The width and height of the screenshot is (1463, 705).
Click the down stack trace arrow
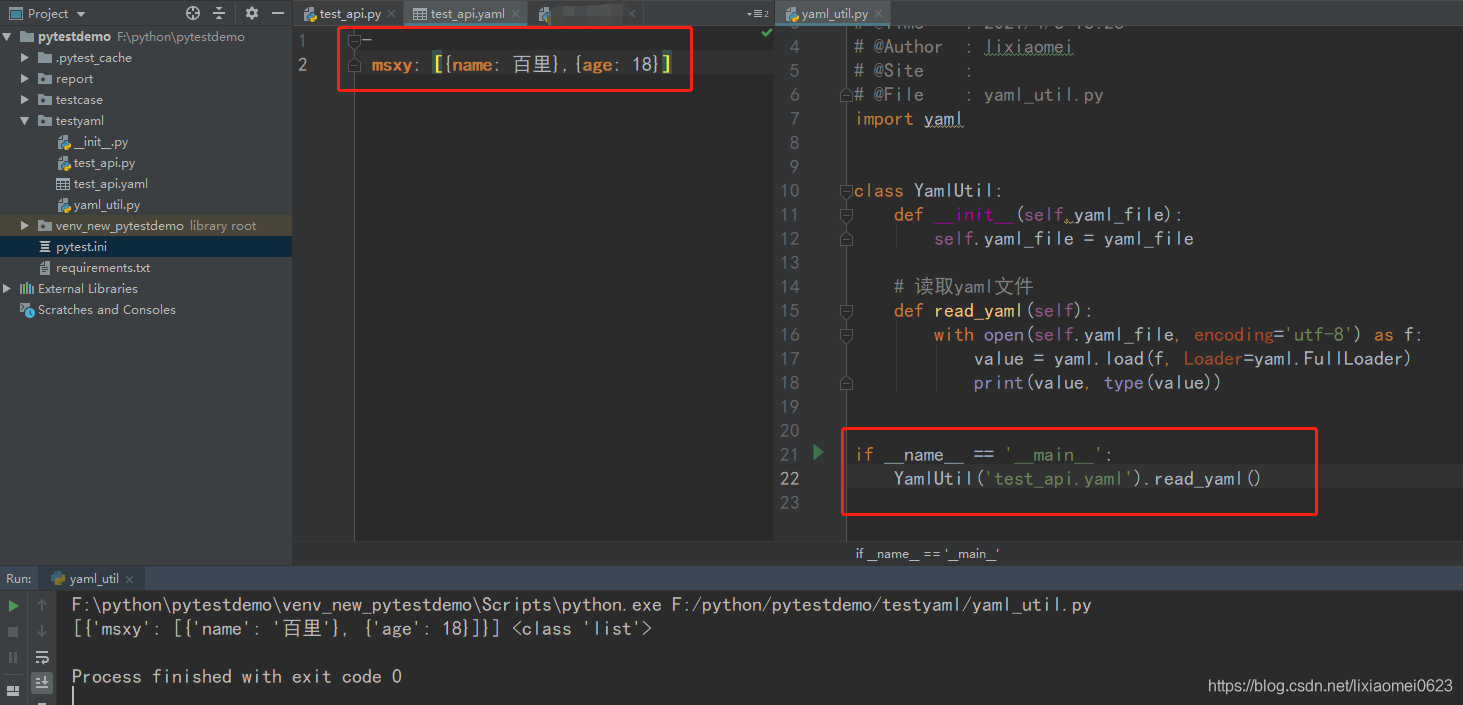click(42, 631)
